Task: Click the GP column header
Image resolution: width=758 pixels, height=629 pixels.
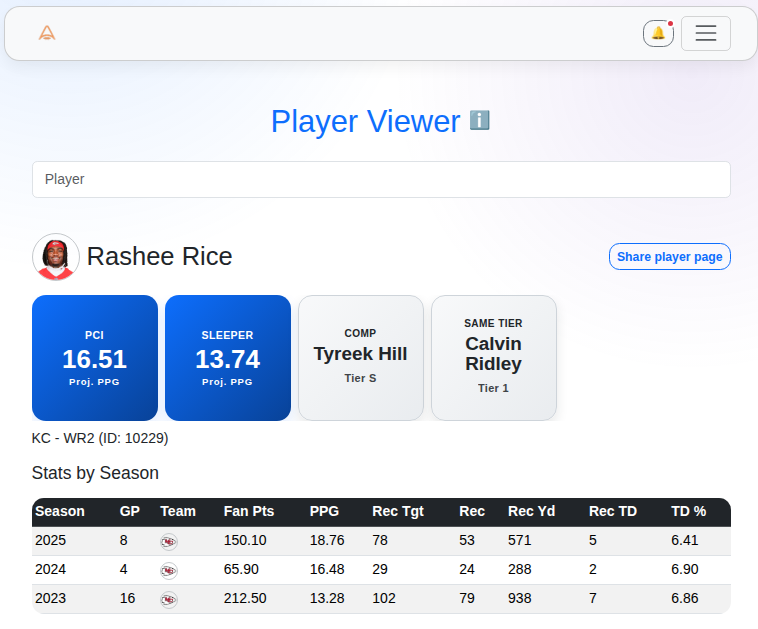Action: pos(130,511)
